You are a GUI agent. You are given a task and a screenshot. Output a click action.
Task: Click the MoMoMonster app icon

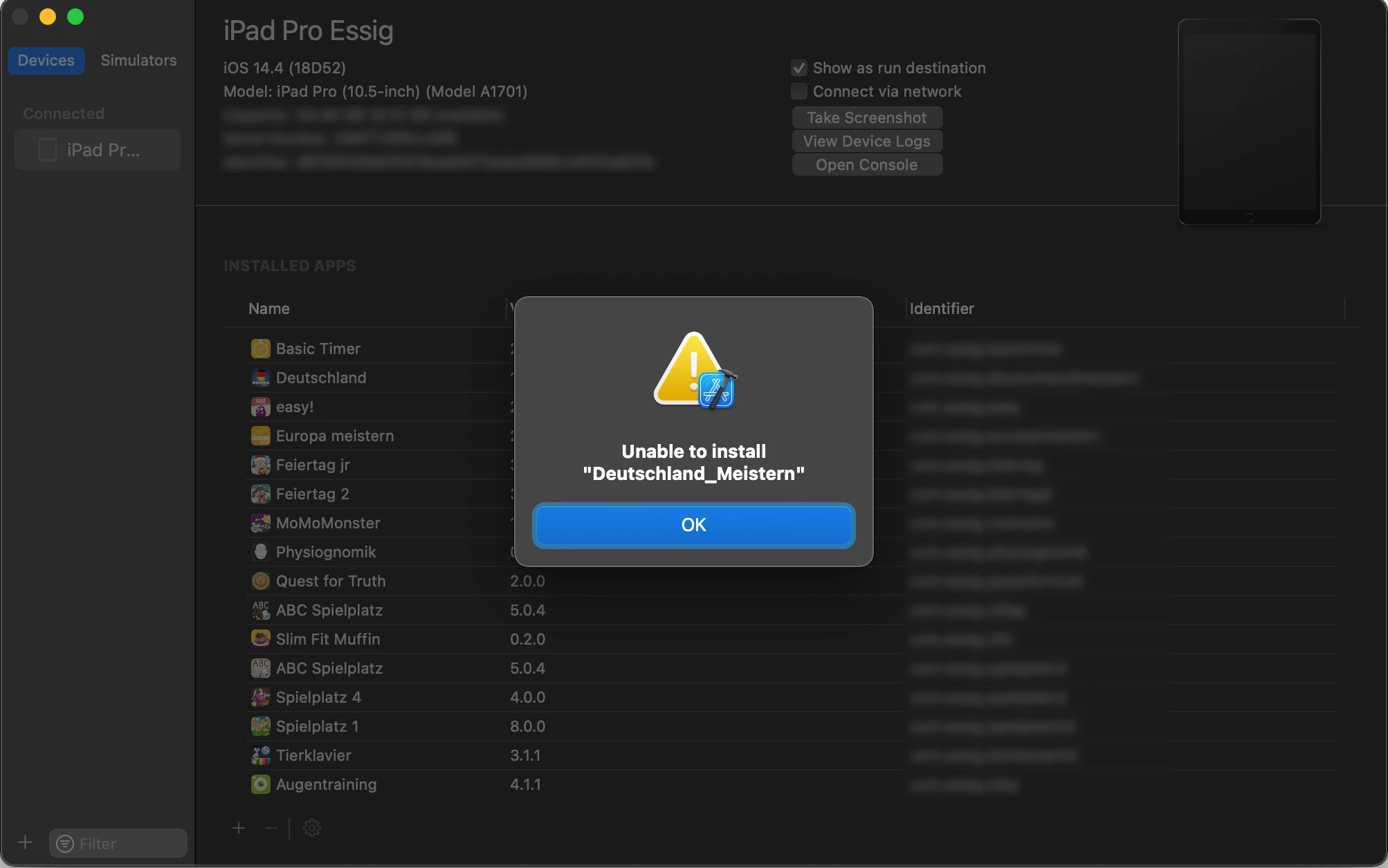[x=260, y=523]
